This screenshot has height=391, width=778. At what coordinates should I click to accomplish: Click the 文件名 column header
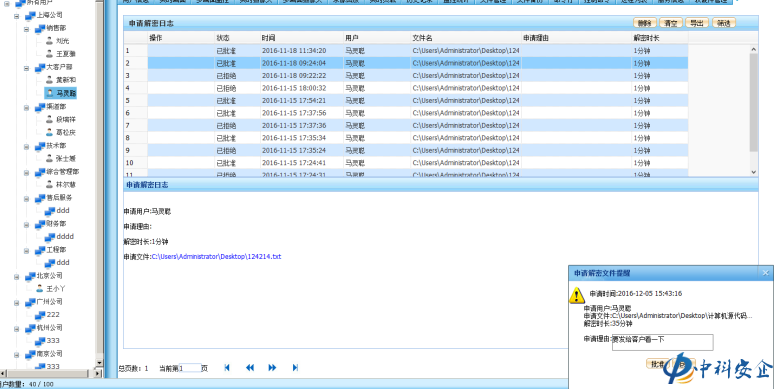(466, 38)
